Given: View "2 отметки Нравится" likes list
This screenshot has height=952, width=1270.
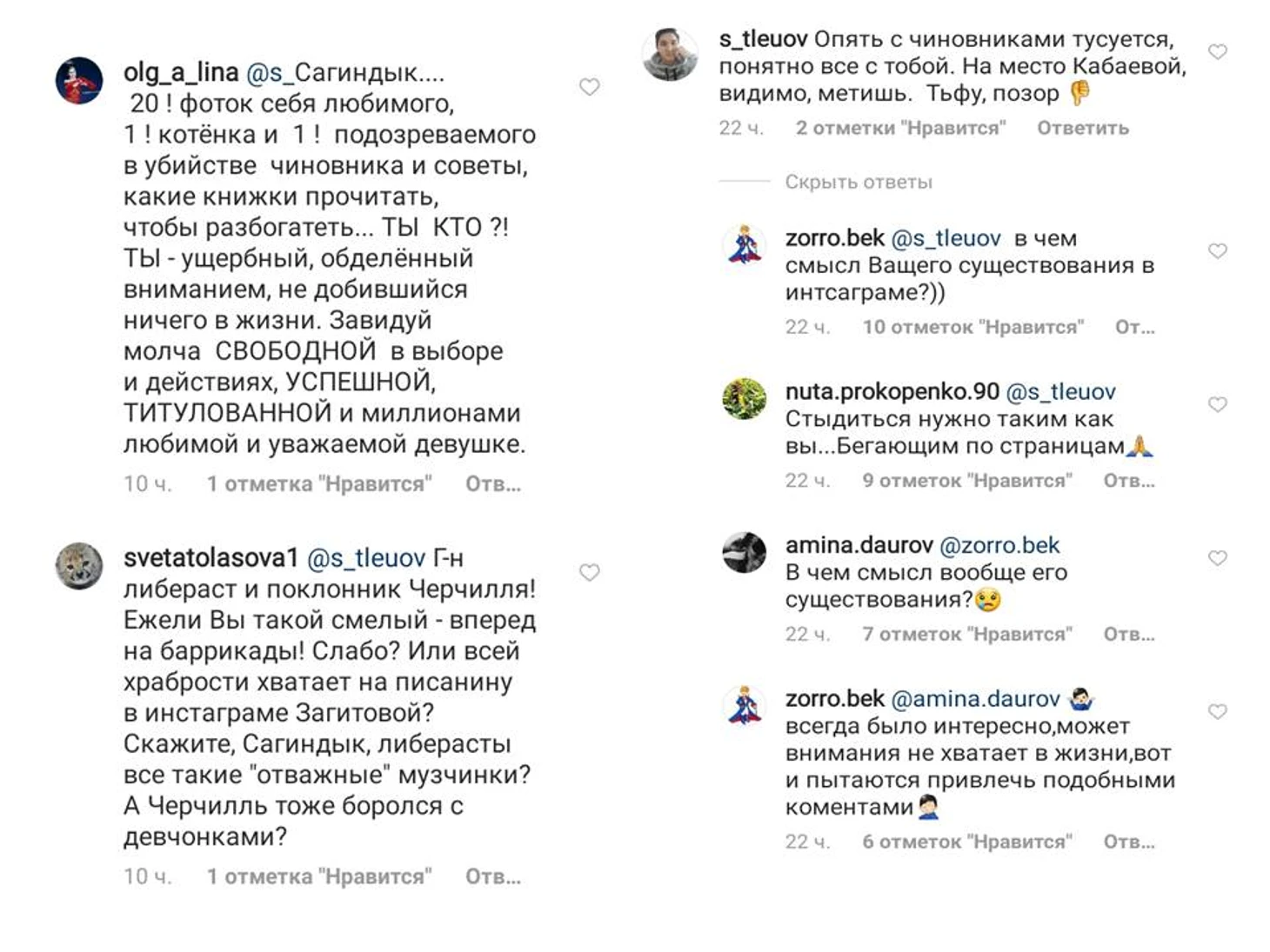Looking at the screenshot, I should click(x=900, y=128).
